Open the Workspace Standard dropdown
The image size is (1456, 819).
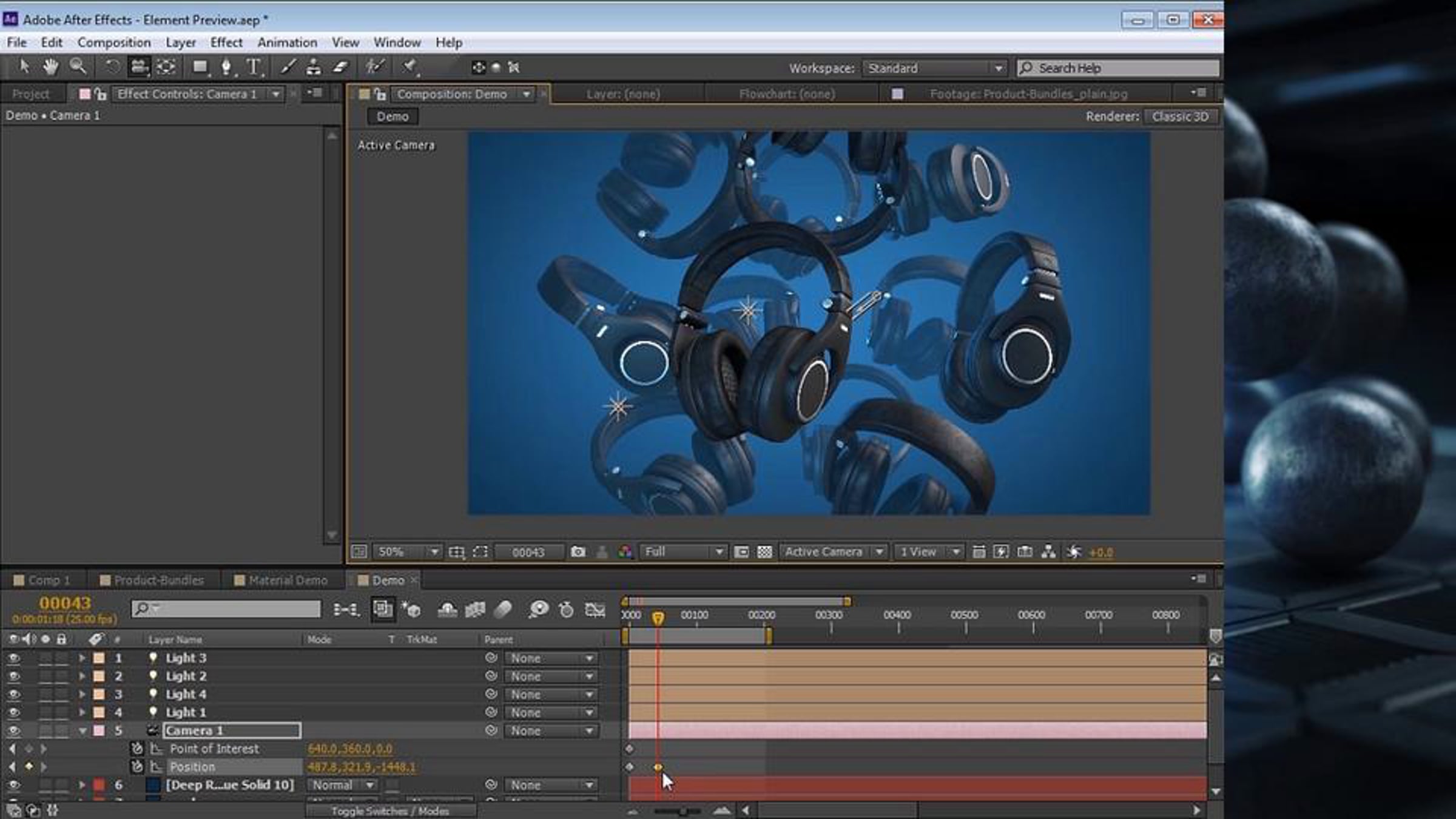[x=935, y=68]
